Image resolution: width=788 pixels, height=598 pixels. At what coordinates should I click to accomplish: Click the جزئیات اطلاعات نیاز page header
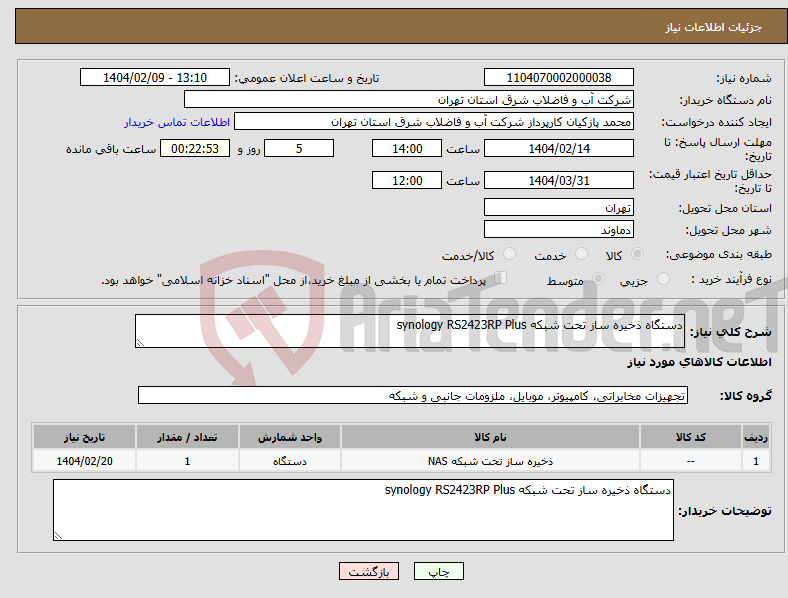(x=714, y=27)
